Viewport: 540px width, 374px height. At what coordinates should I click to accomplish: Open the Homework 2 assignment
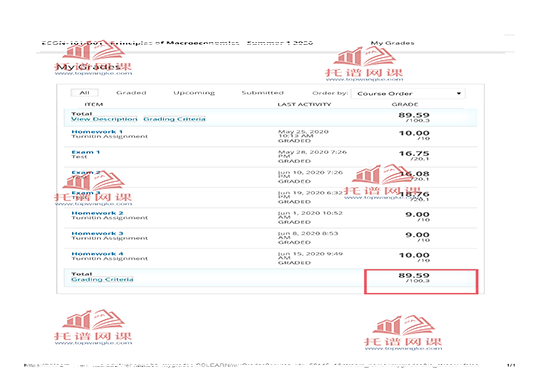(x=97, y=213)
